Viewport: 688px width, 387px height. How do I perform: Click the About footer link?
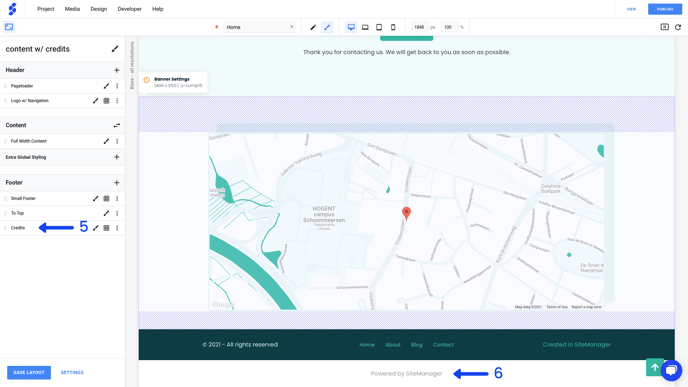coord(393,345)
